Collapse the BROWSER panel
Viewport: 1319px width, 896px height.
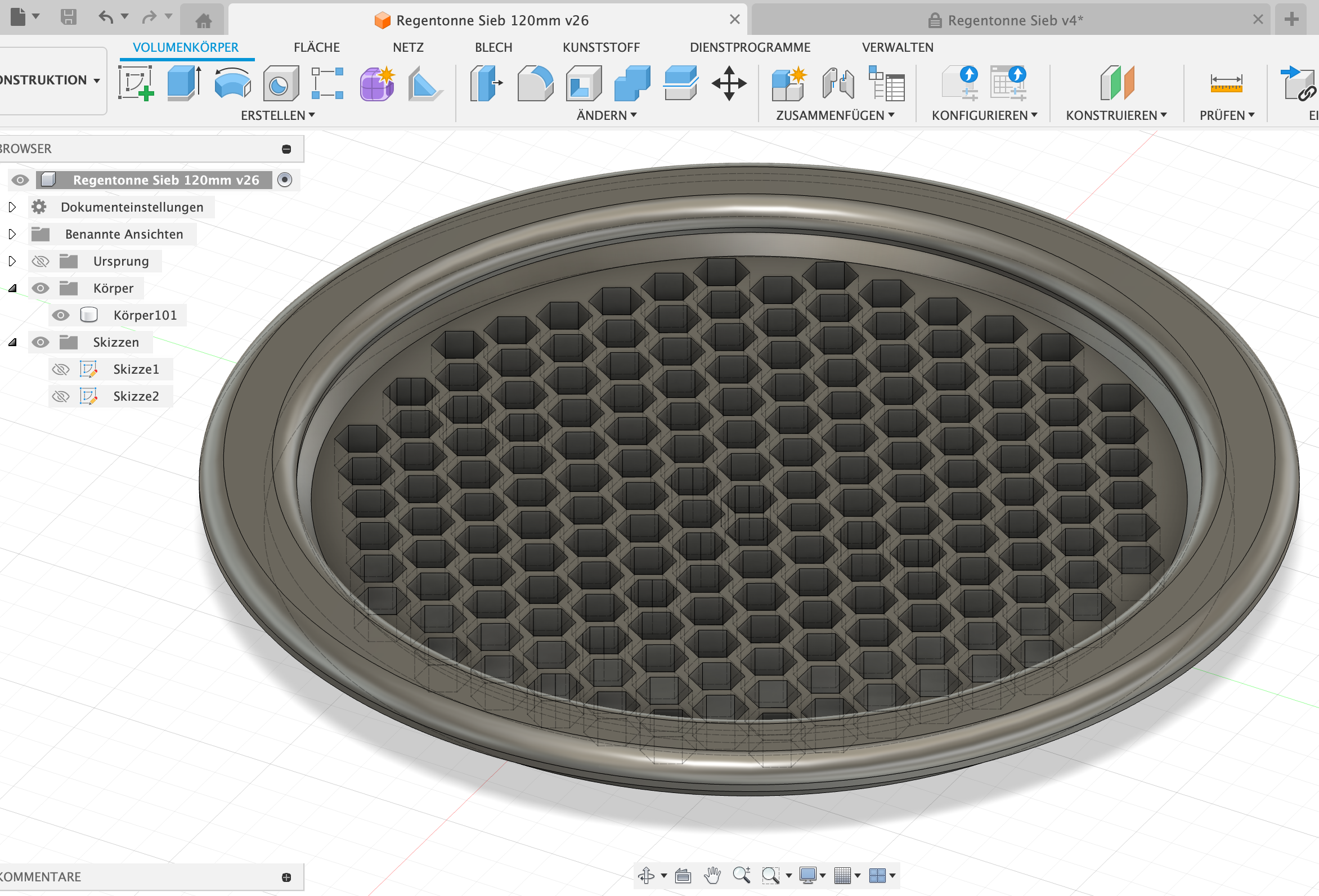[x=286, y=149]
